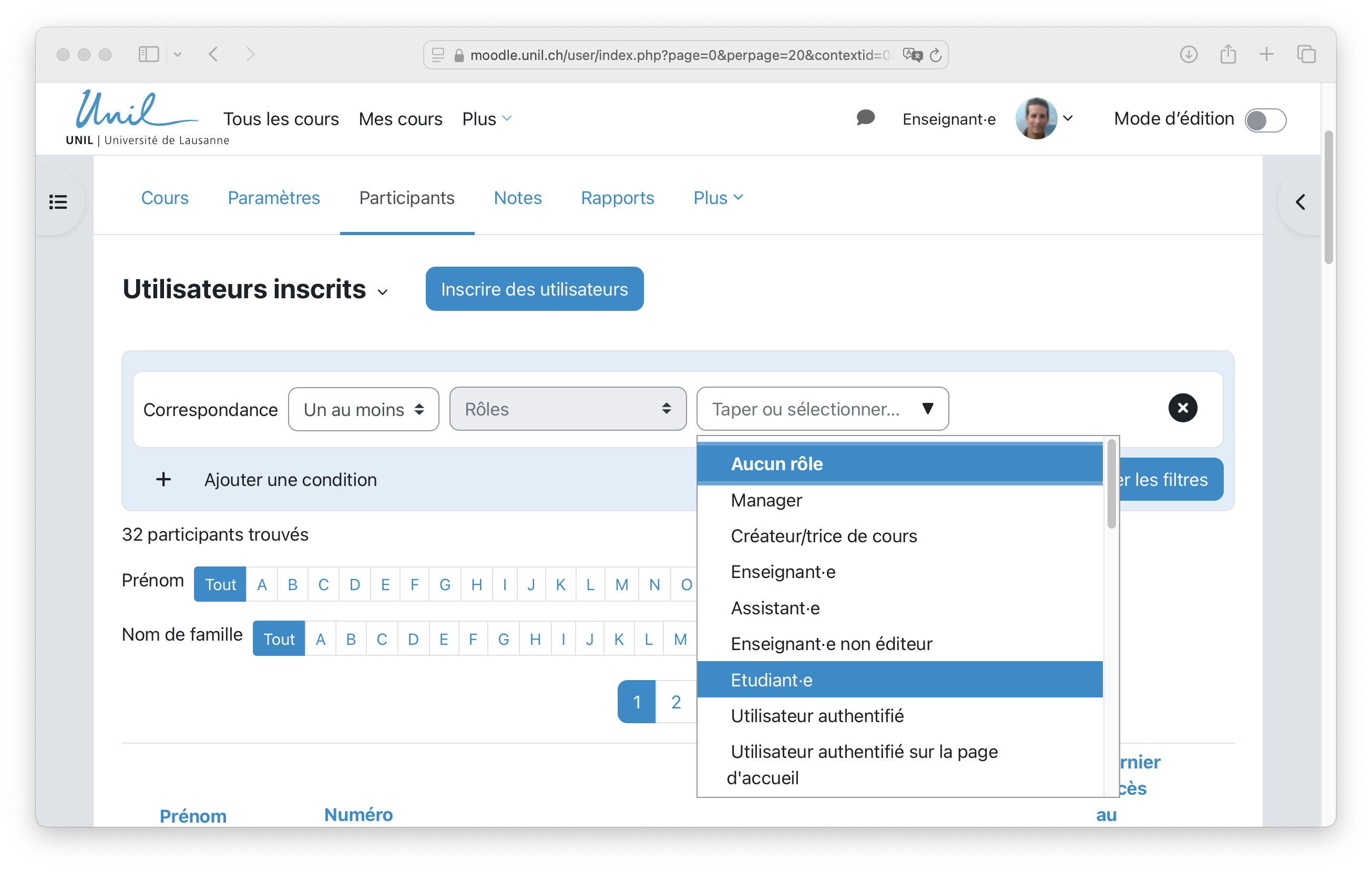Filter Prénom by letter M
Image resolution: width=1372 pixels, height=871 pixels.
coord(622,584)
